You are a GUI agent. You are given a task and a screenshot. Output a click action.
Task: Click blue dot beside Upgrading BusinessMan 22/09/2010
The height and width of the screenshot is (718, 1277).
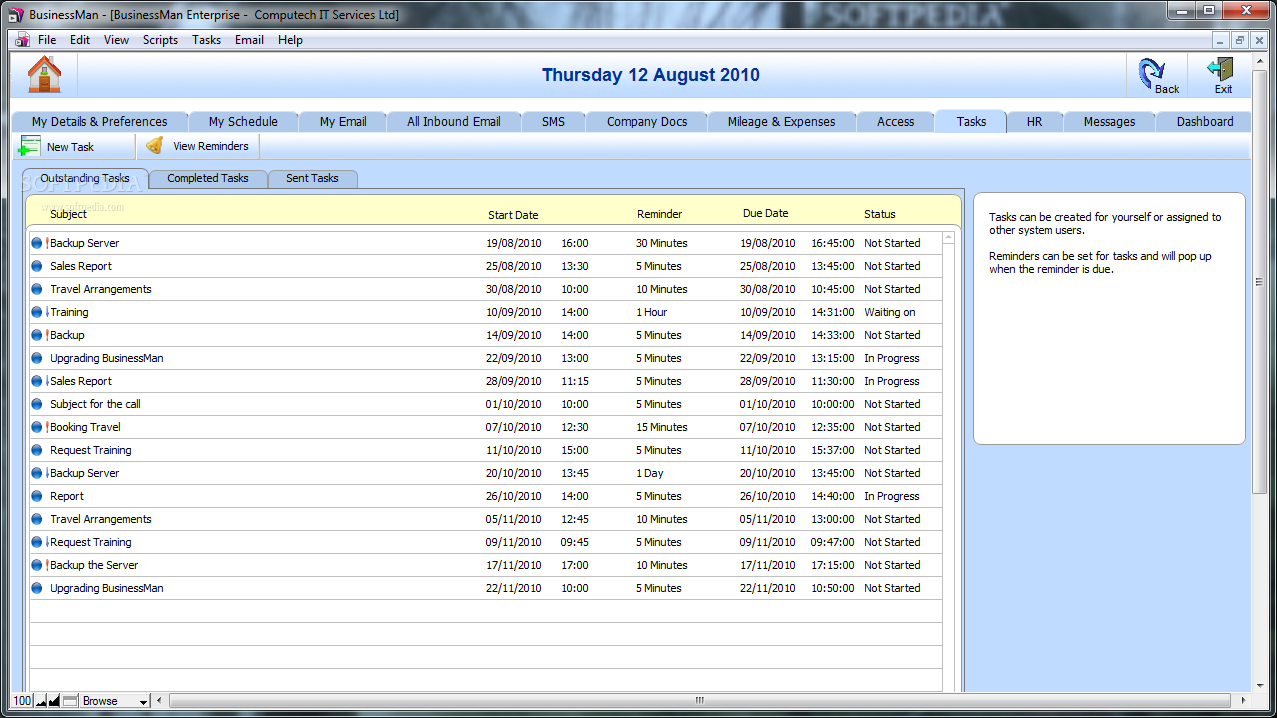coord(37,358)
